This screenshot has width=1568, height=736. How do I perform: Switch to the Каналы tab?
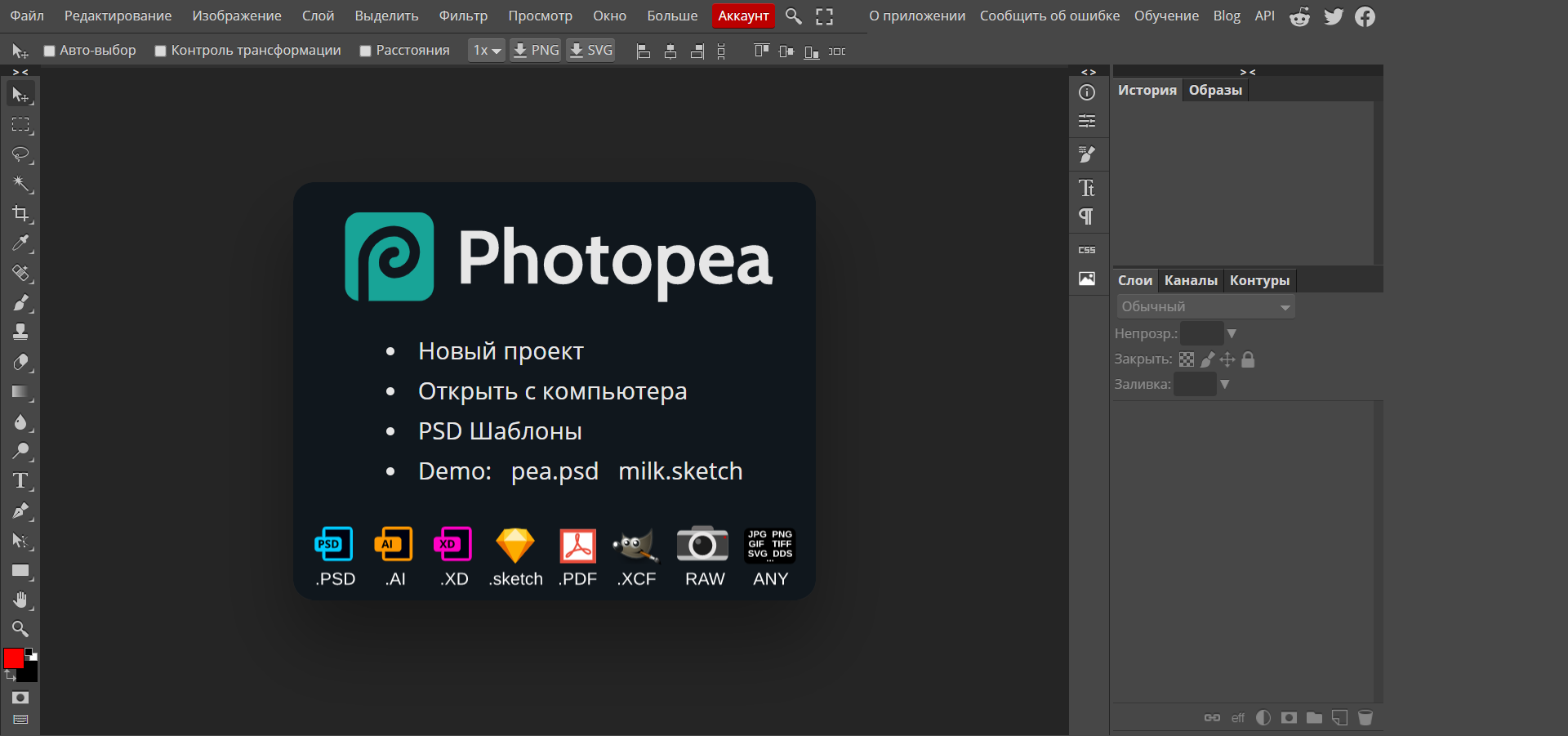(1191, 281)
